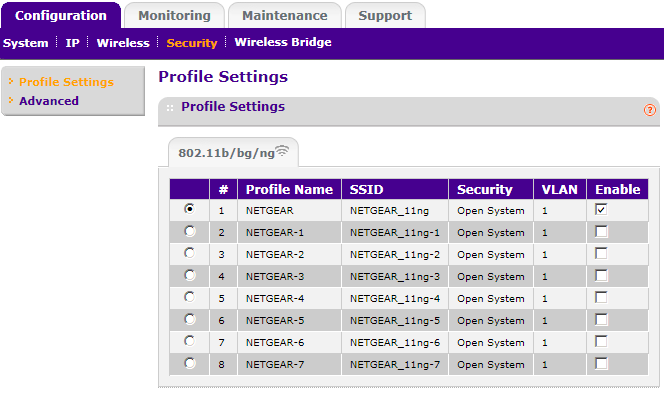Open the Wireless Bridge submenu
664x394 pixels.
283,42
